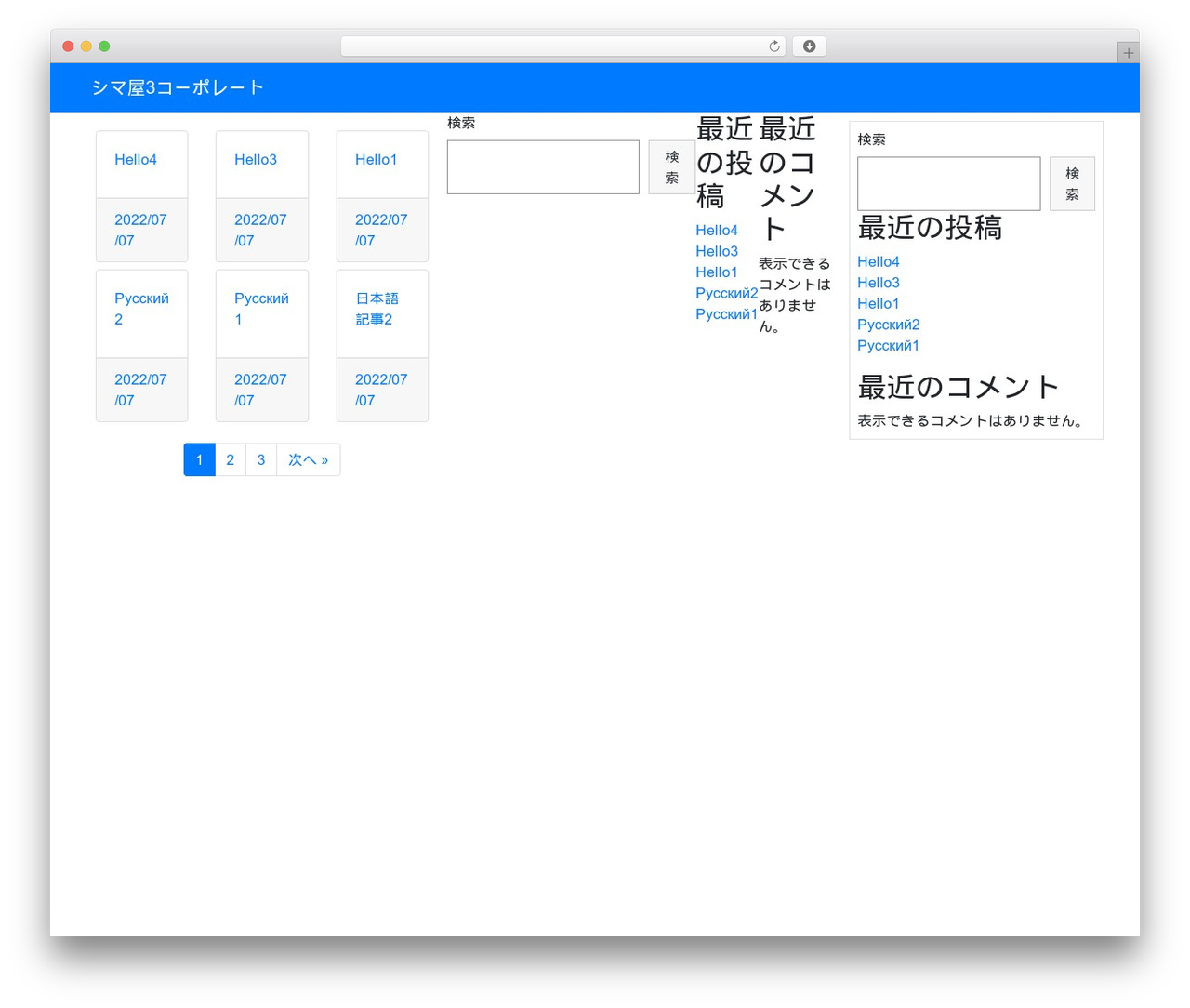
Task: Open Hello1 in the center column's 最近の投稿 list
Action: [717, 272]
